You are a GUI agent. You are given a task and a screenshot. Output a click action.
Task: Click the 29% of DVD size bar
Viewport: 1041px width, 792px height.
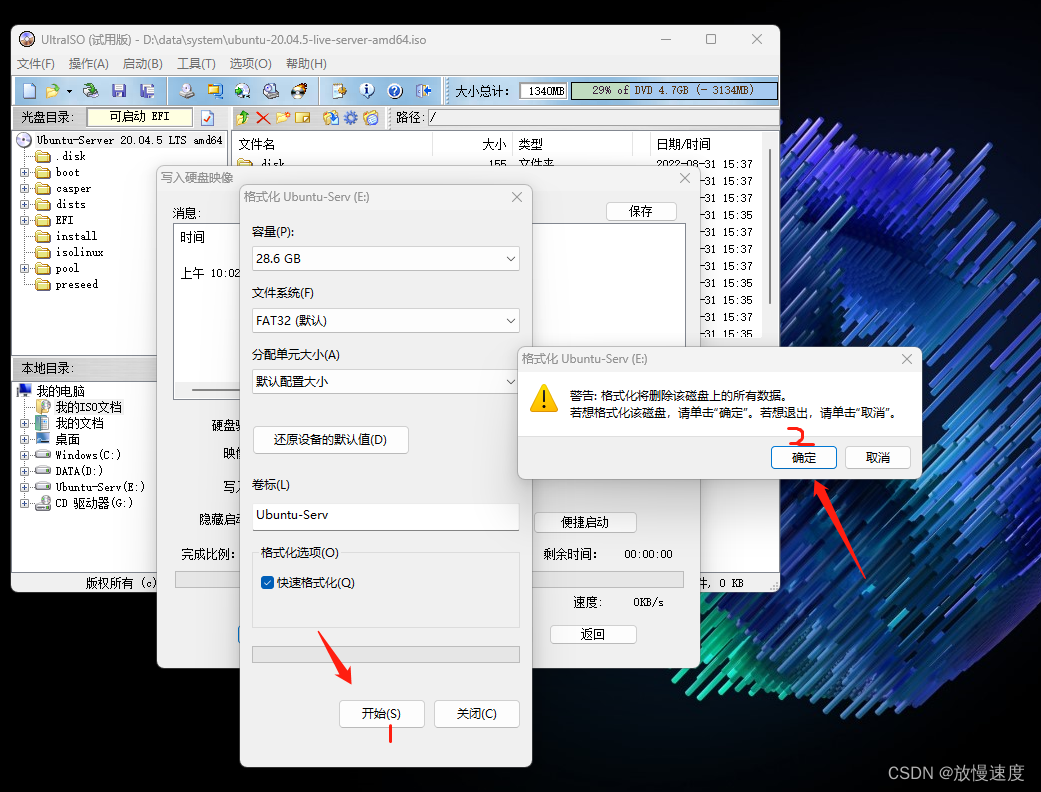[x=674, y=90]
